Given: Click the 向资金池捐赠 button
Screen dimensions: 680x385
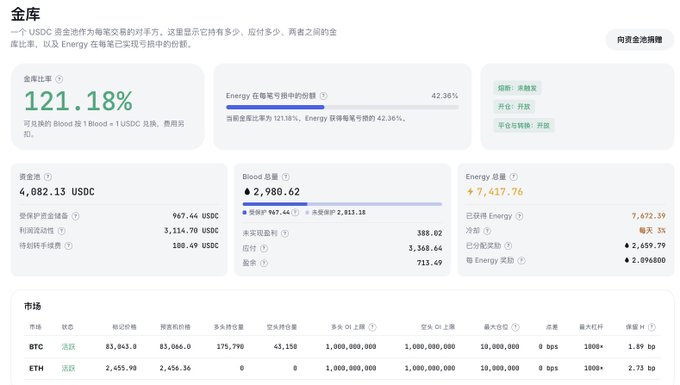Looking at the screenshot, I should tap(639, 39).
